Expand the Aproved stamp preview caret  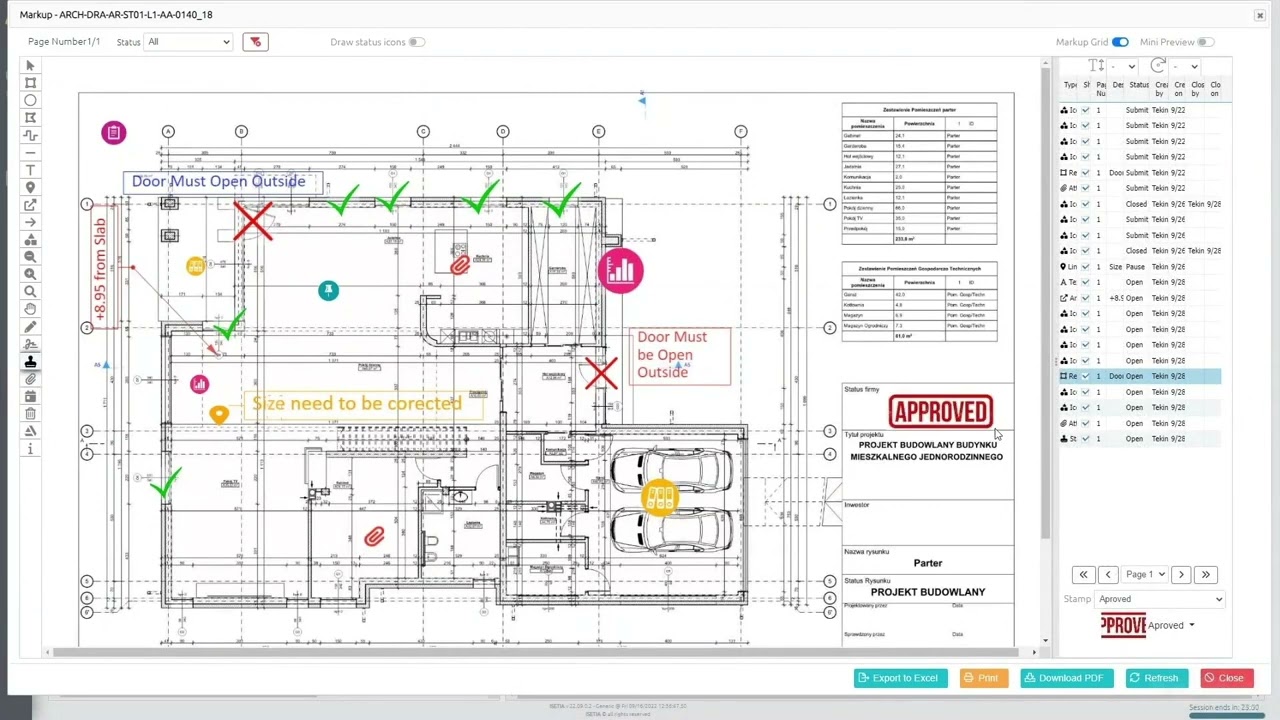pos(1191,626)
